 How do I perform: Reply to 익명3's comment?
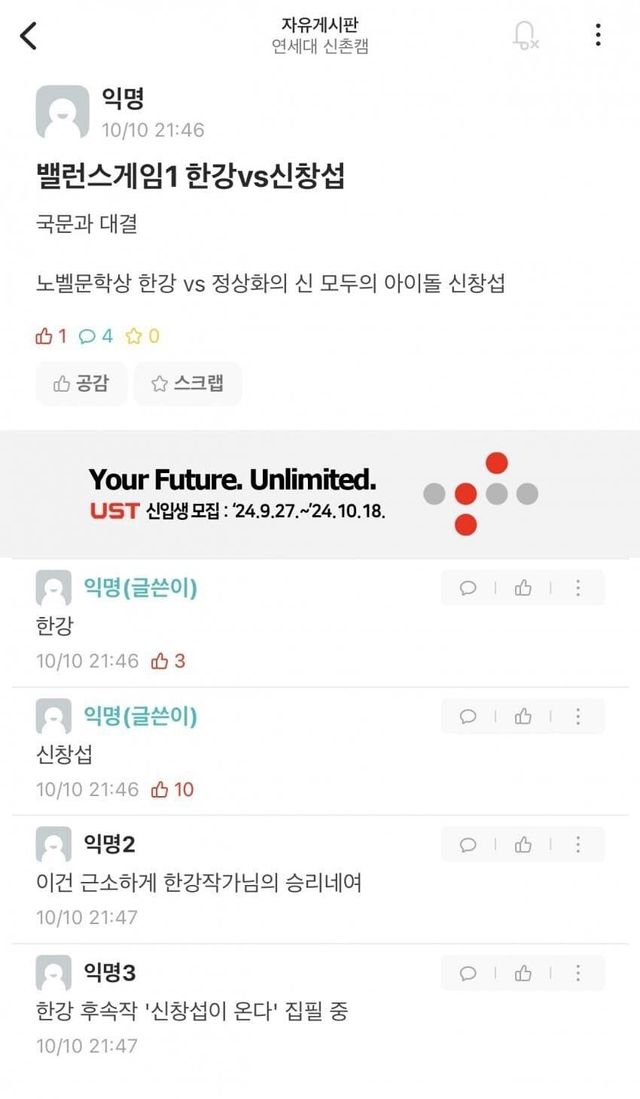(468, 973)
